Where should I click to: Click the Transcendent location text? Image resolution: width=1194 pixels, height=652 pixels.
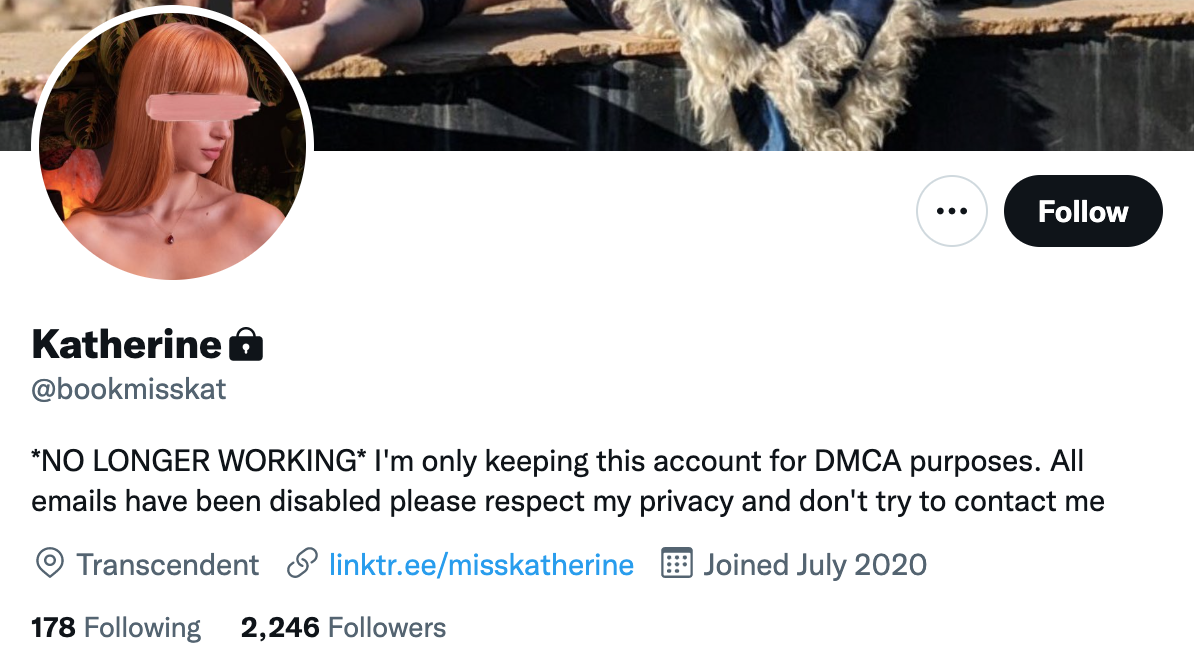[x=168, y=564]
